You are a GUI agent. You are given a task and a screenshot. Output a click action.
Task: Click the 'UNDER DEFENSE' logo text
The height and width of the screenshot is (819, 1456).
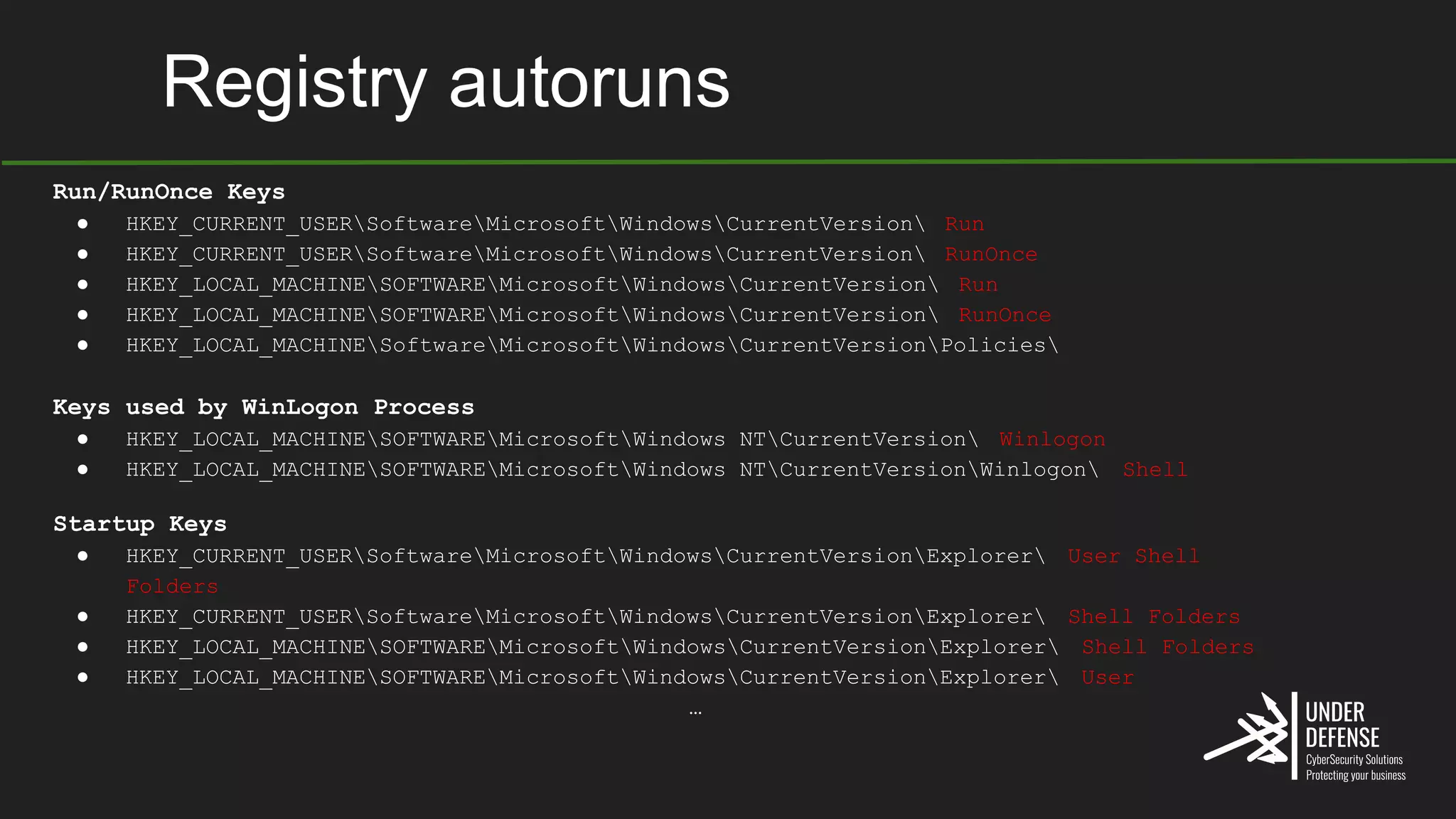(1342, 724)
